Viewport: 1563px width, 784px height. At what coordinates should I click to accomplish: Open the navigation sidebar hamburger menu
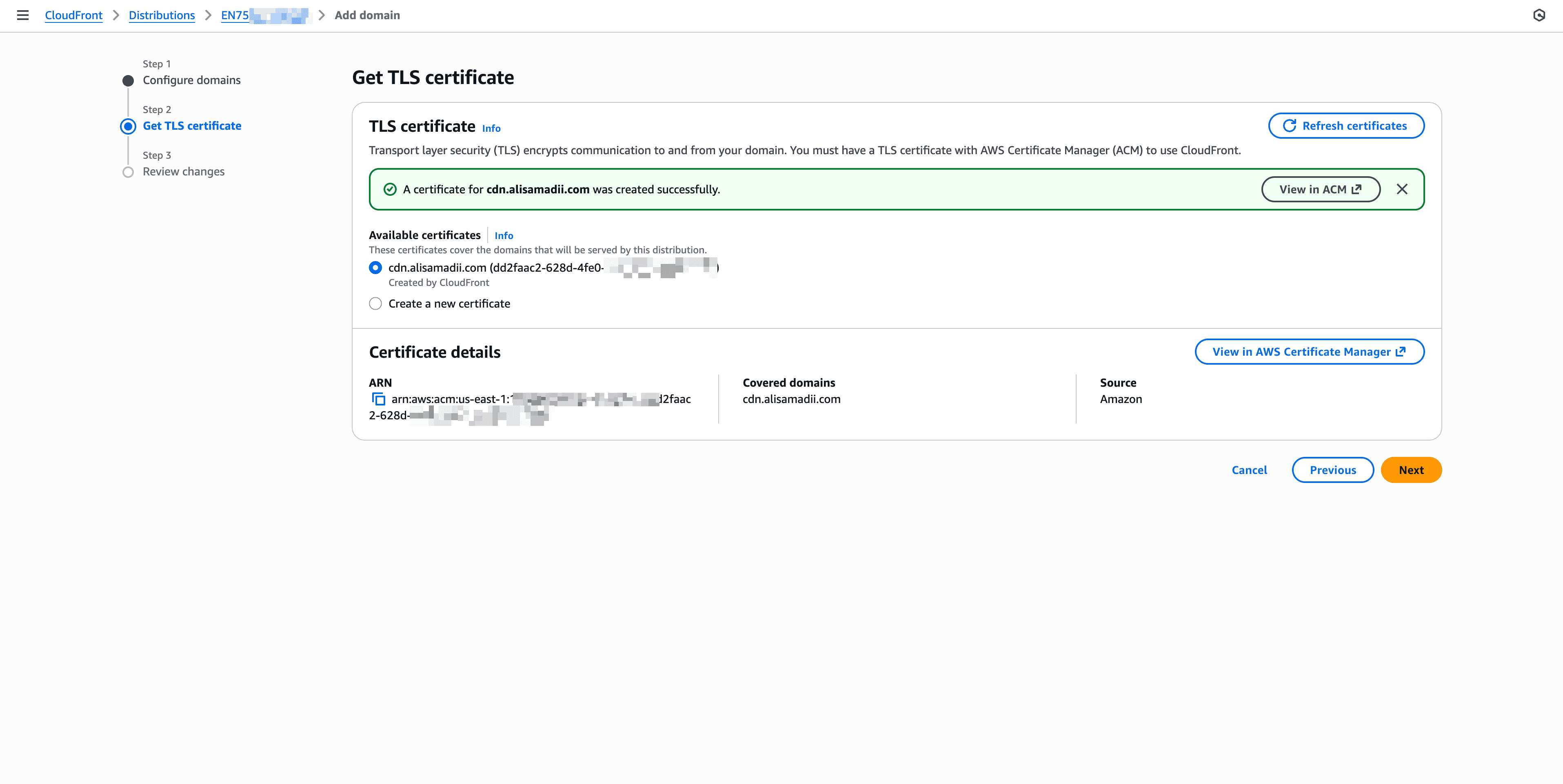(22, 15)
